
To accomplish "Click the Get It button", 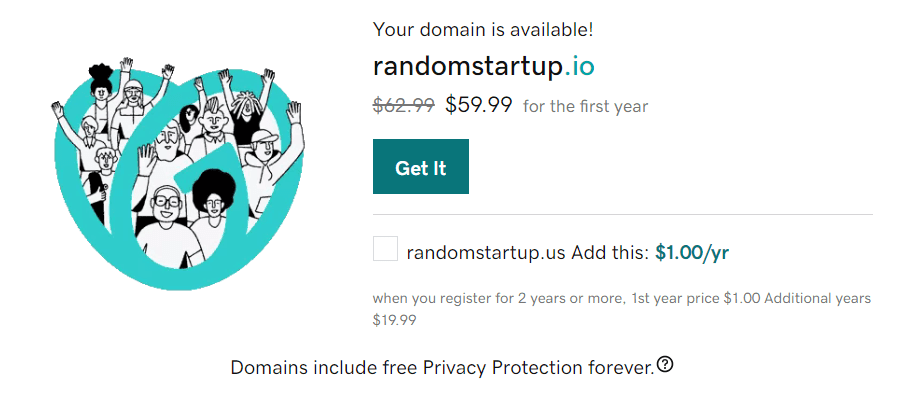I will click(420, 167).
